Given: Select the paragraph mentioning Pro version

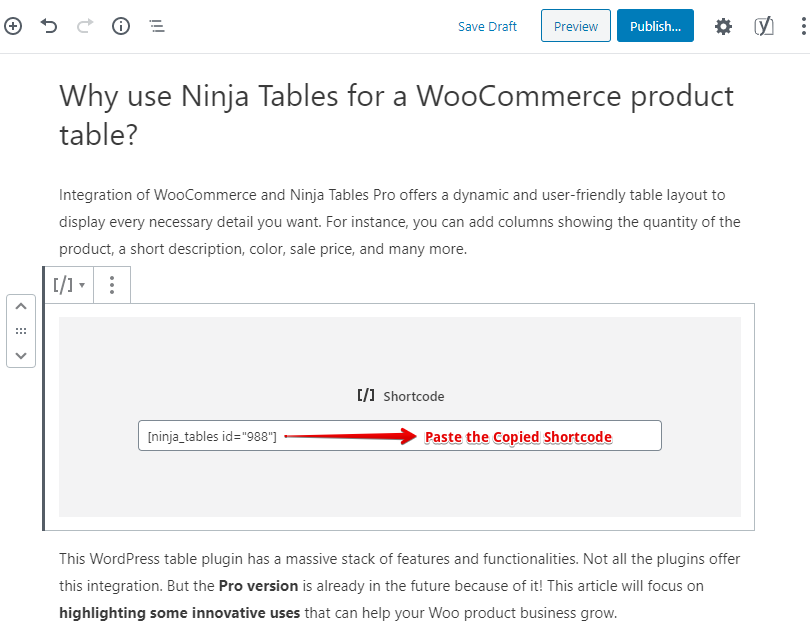Looking at the screenshot, I should click(x=399, y=586).
